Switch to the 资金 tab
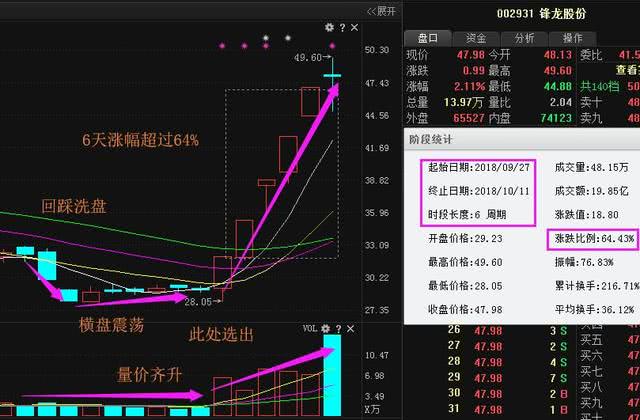Image resolution: width=640 pixels, height=420 pixels. point(476,37)
